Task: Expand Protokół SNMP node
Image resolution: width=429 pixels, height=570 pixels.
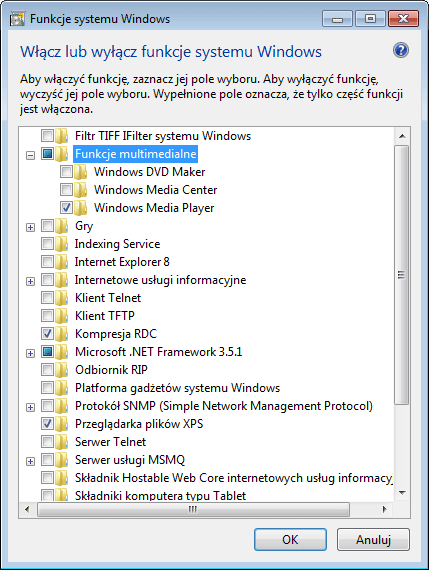Action: tap(31, 408)
